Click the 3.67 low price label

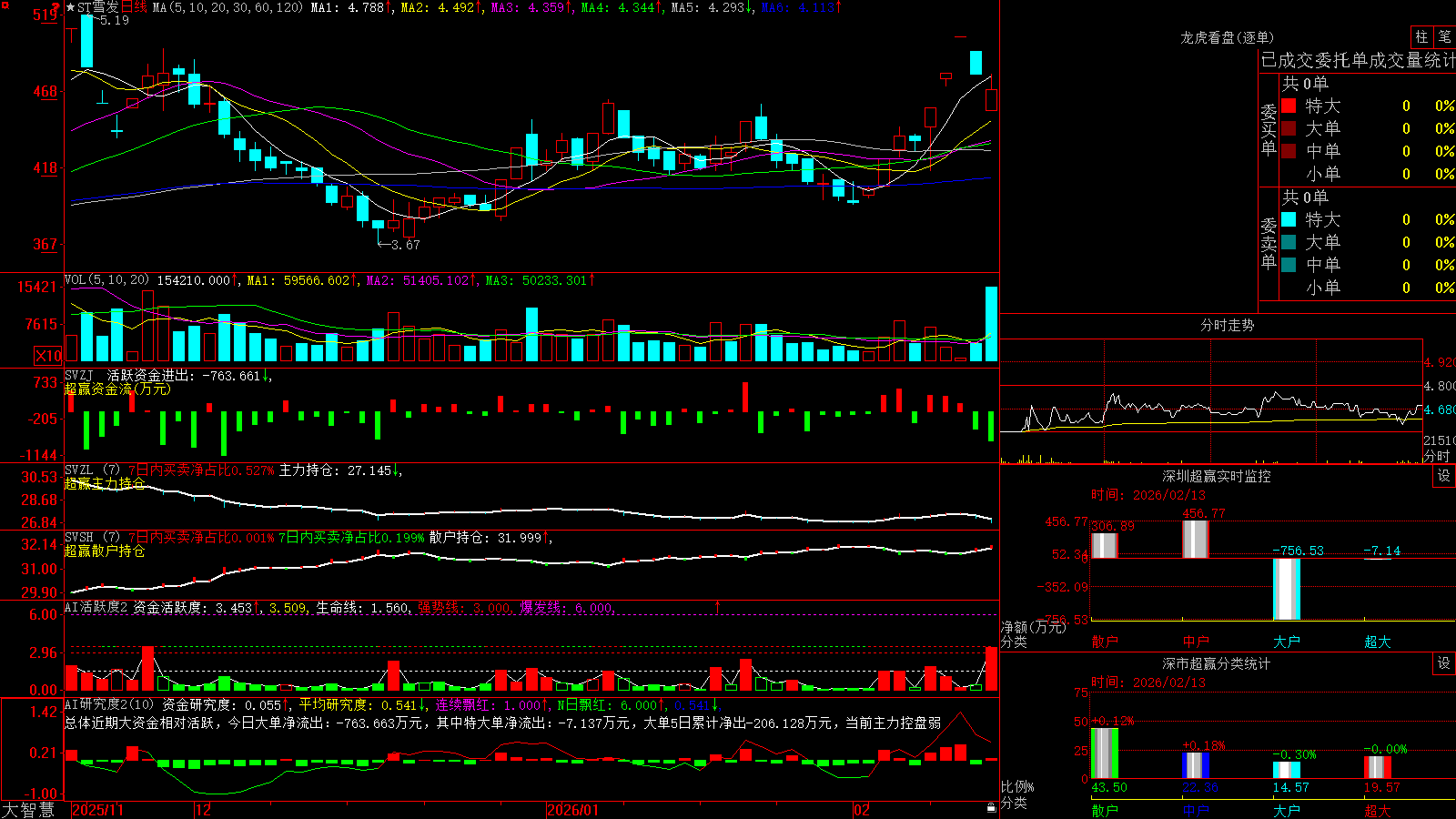pyautogui.click(x=405, y=245)
